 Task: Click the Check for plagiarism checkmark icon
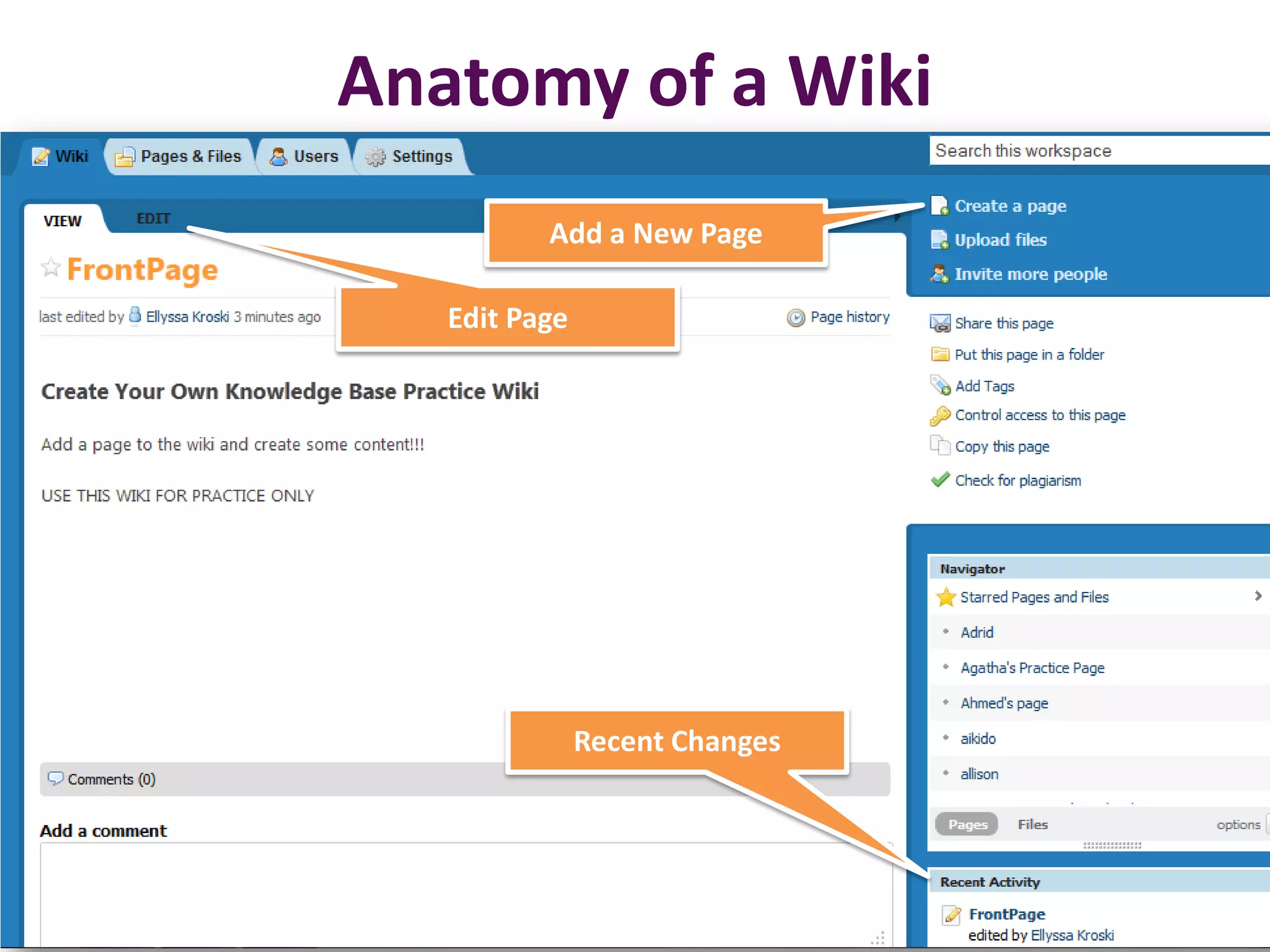tap(940, 480)
